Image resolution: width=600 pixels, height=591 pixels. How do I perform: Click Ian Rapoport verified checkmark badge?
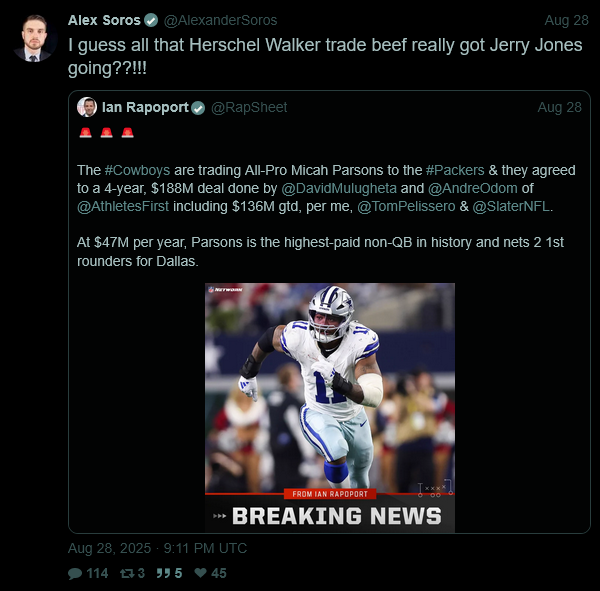pyautogui.click(x=198, y=108)
